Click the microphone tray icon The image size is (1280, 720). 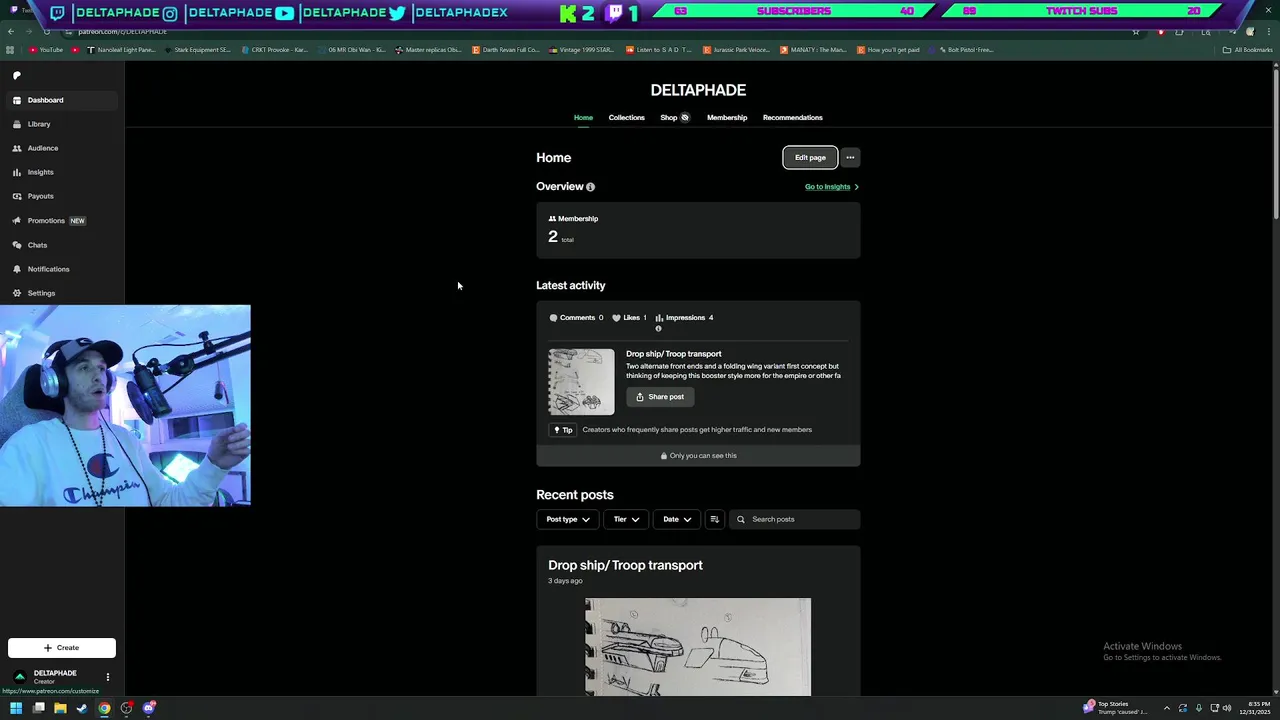1199,708
